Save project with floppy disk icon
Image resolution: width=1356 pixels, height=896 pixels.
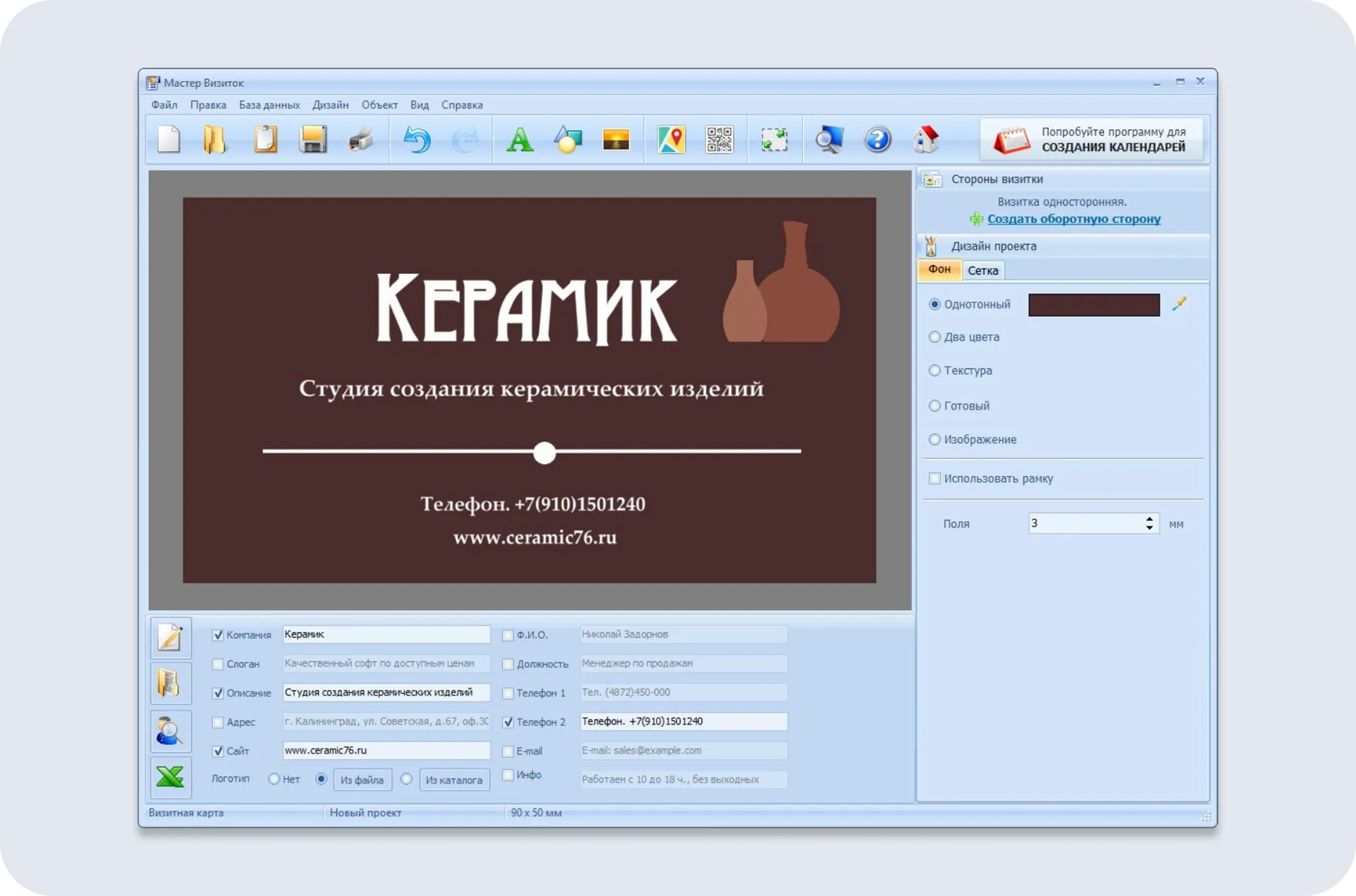click(x=313, y=139)
